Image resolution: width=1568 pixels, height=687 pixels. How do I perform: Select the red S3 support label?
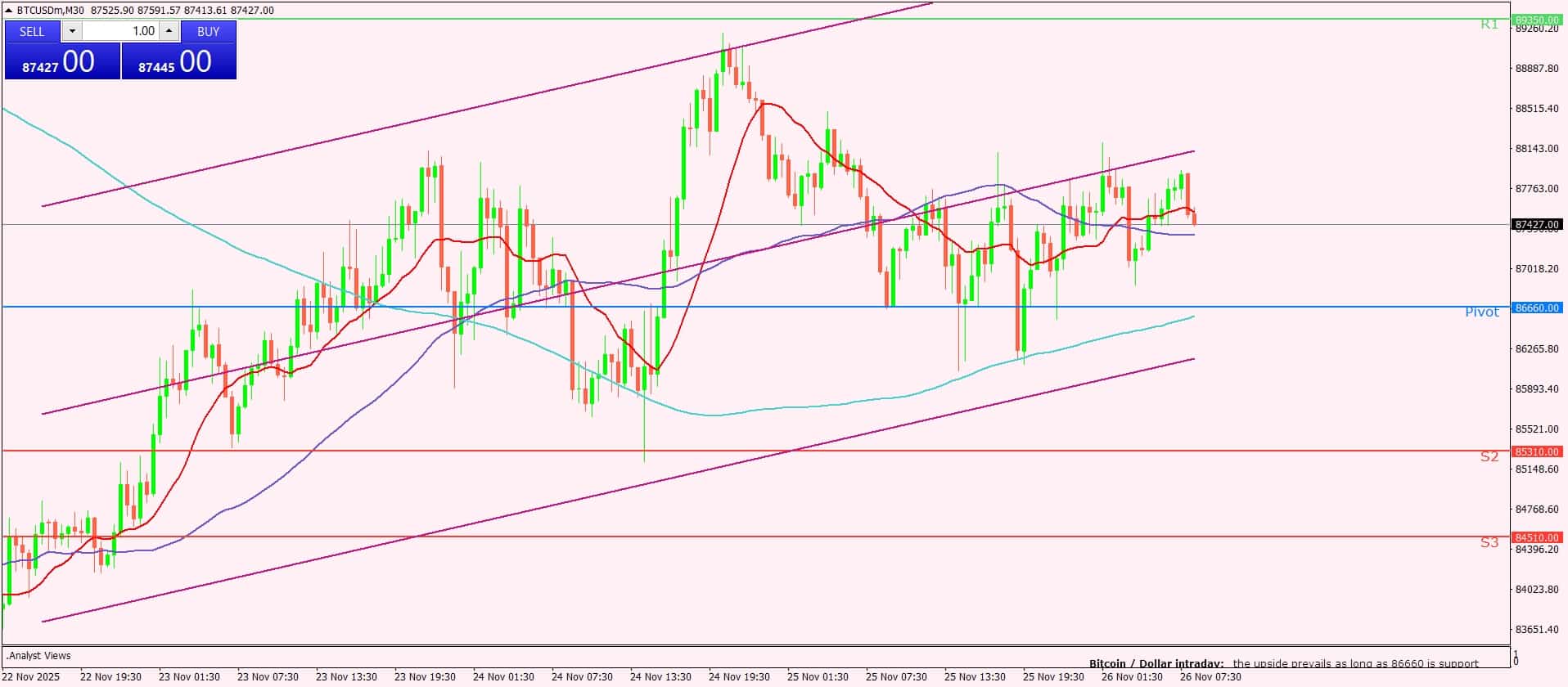(x=1489, y=542)
